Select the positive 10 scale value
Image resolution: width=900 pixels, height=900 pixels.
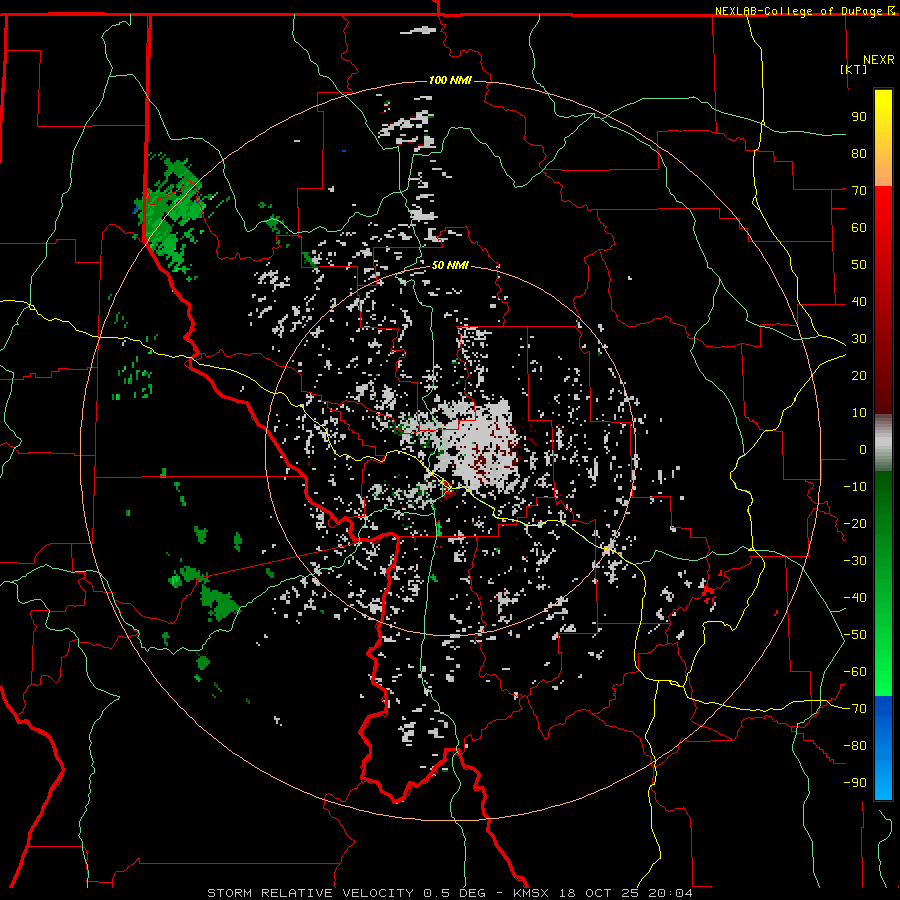tap(859, 413)
